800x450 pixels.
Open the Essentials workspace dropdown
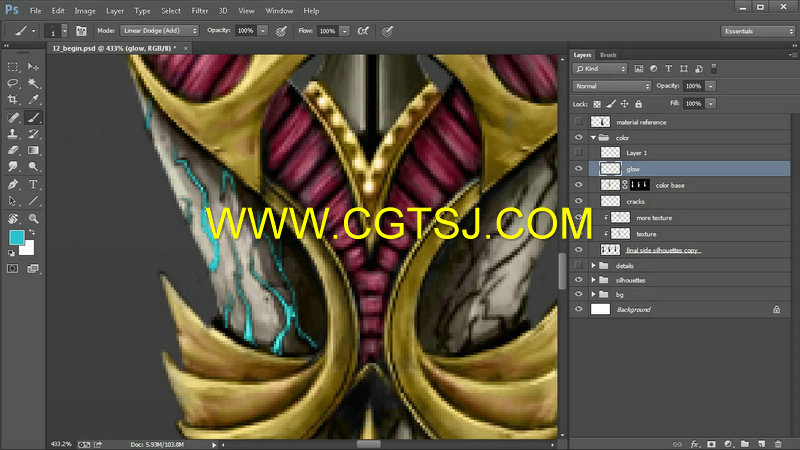tap(758, 31)
